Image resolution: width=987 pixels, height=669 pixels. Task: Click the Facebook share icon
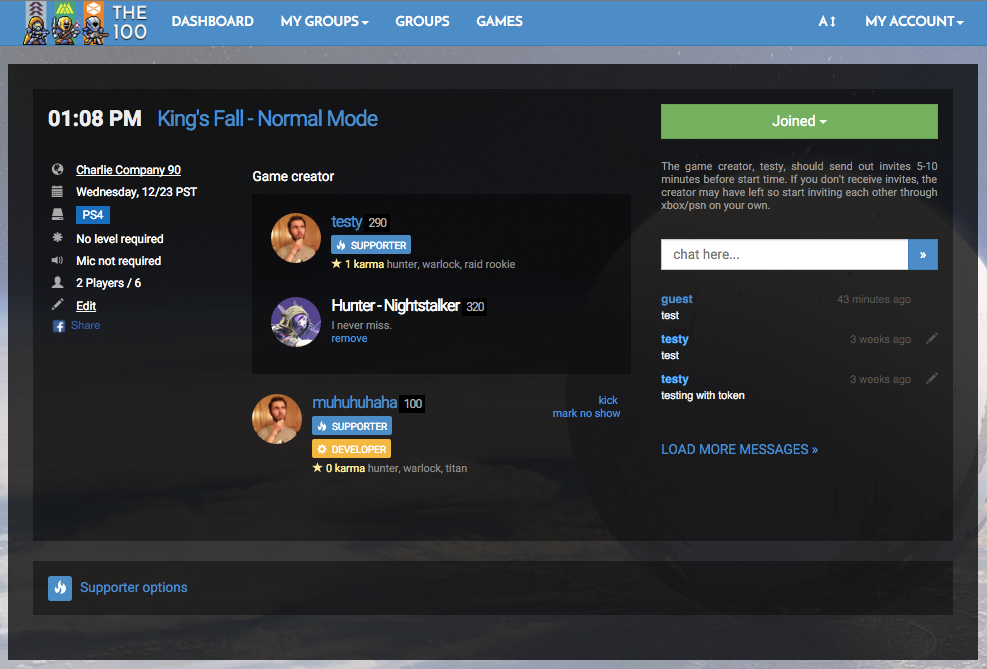pos(59,326)
